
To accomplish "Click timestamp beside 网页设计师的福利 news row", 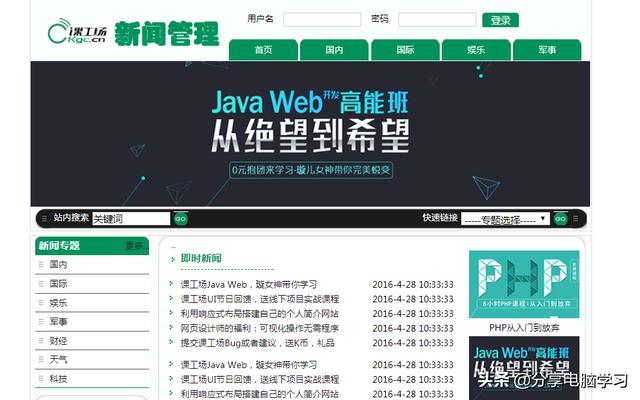I will pyautogui.click(x=413, y=329).
